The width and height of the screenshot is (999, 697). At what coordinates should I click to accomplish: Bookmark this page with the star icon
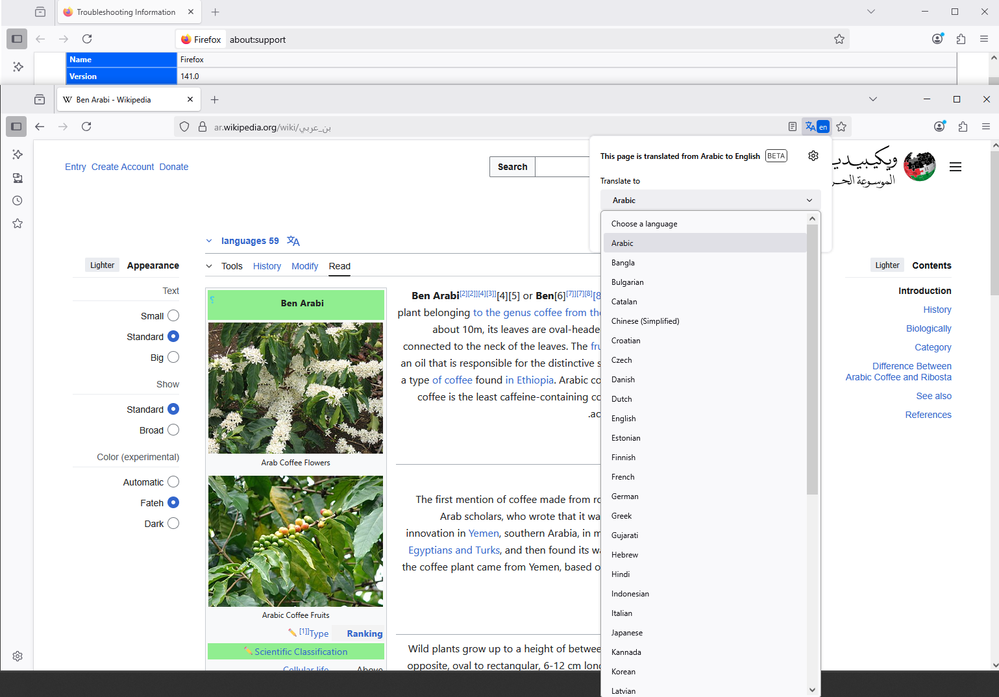[x=841, y=127]
